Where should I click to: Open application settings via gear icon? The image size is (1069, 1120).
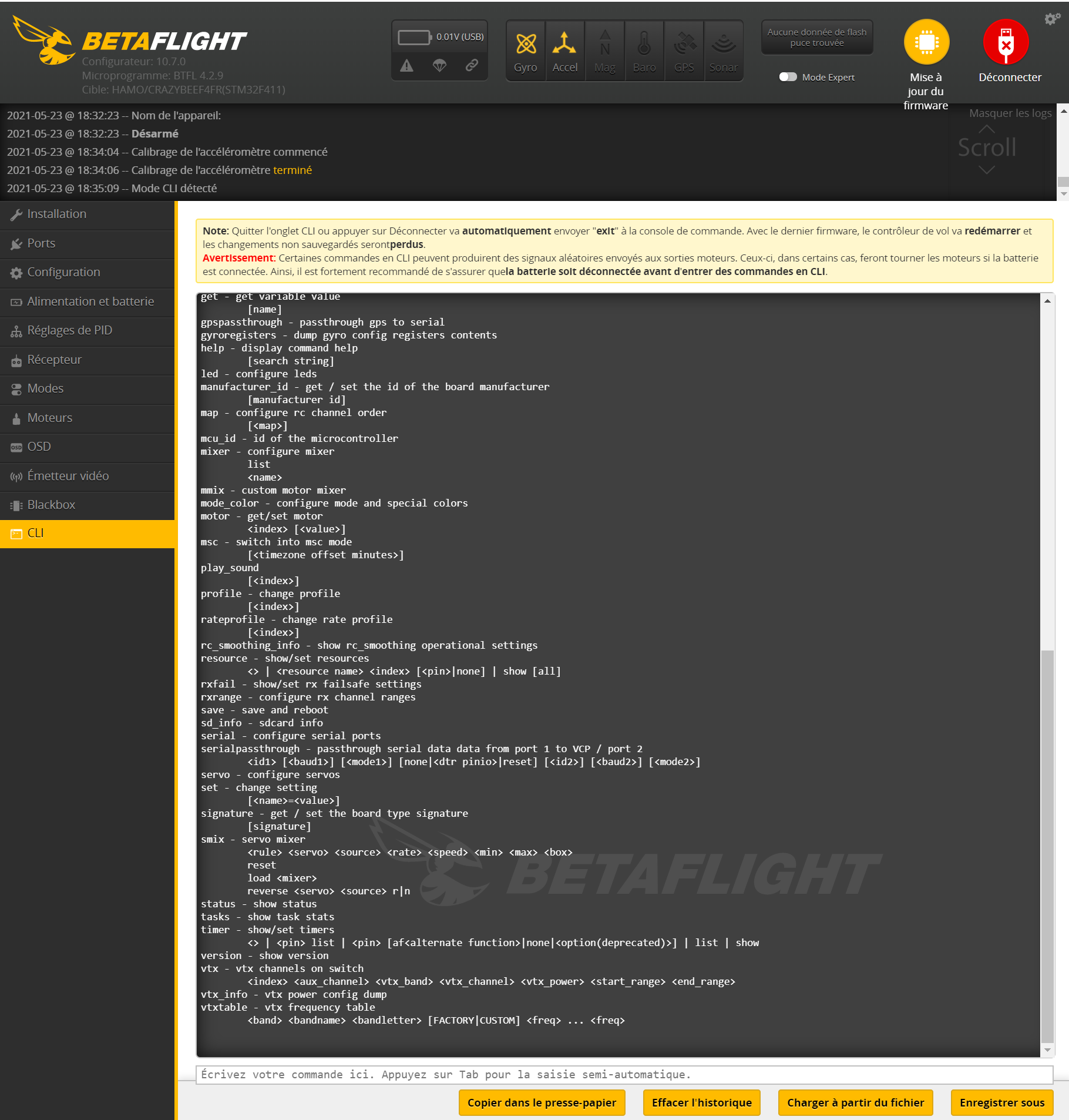(1051, 18)
